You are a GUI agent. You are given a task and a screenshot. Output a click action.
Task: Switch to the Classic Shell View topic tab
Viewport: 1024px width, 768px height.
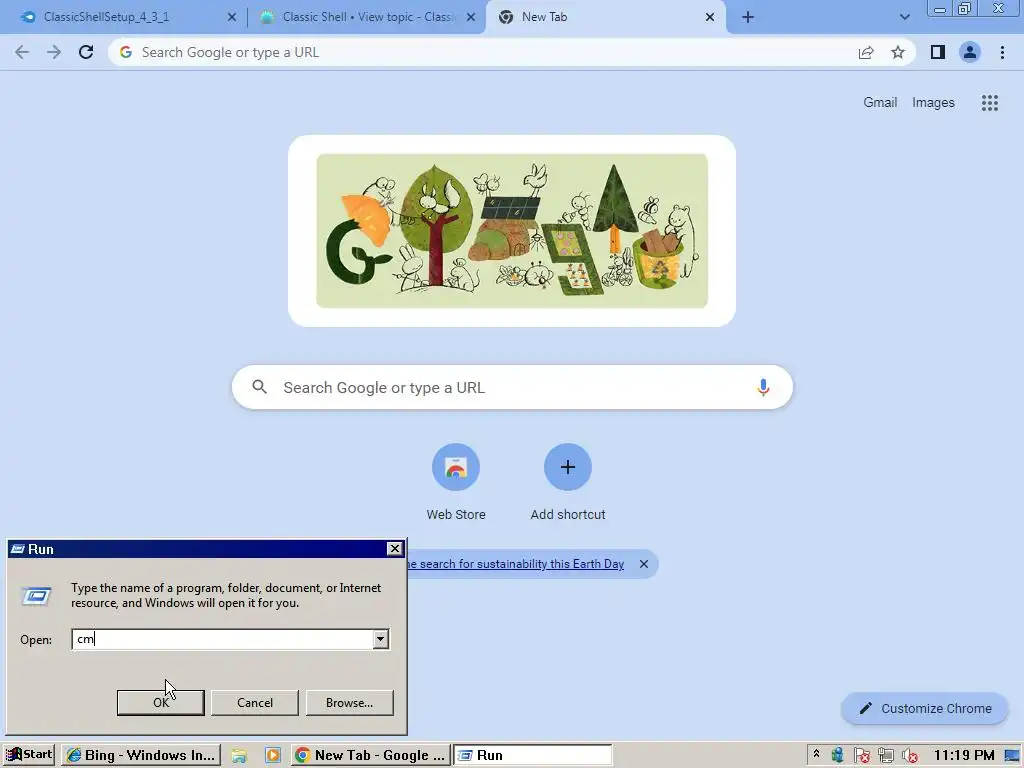coord(366,17)
